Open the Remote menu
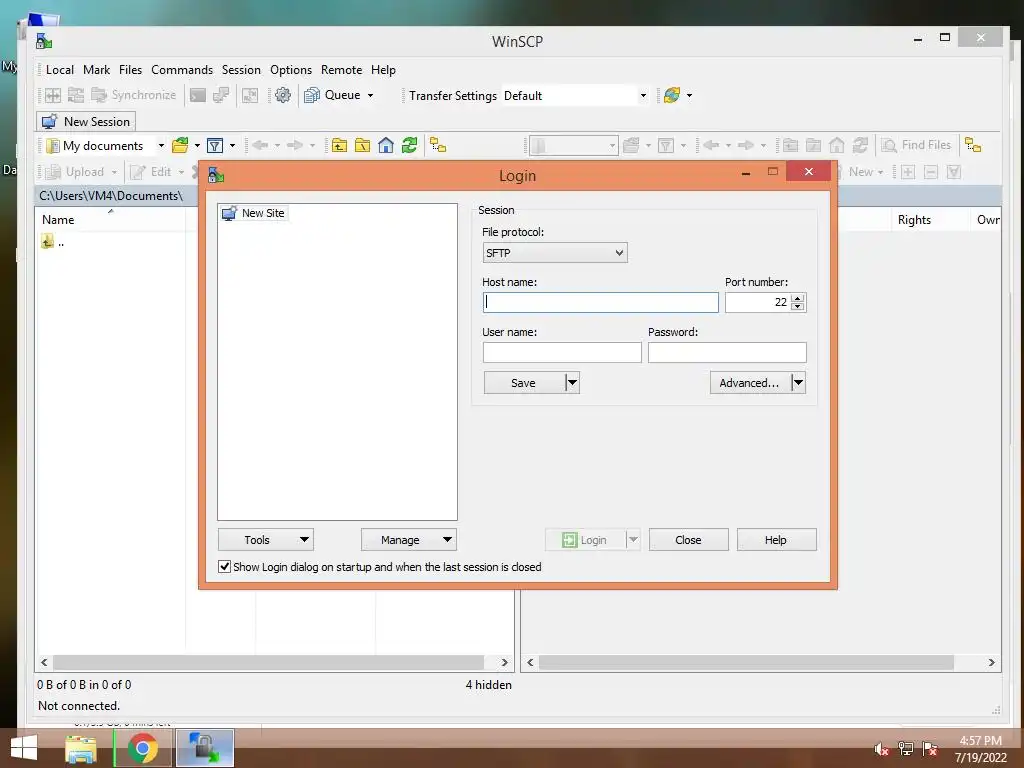Viewport: 1024px width, 768px height. point(342,70)
